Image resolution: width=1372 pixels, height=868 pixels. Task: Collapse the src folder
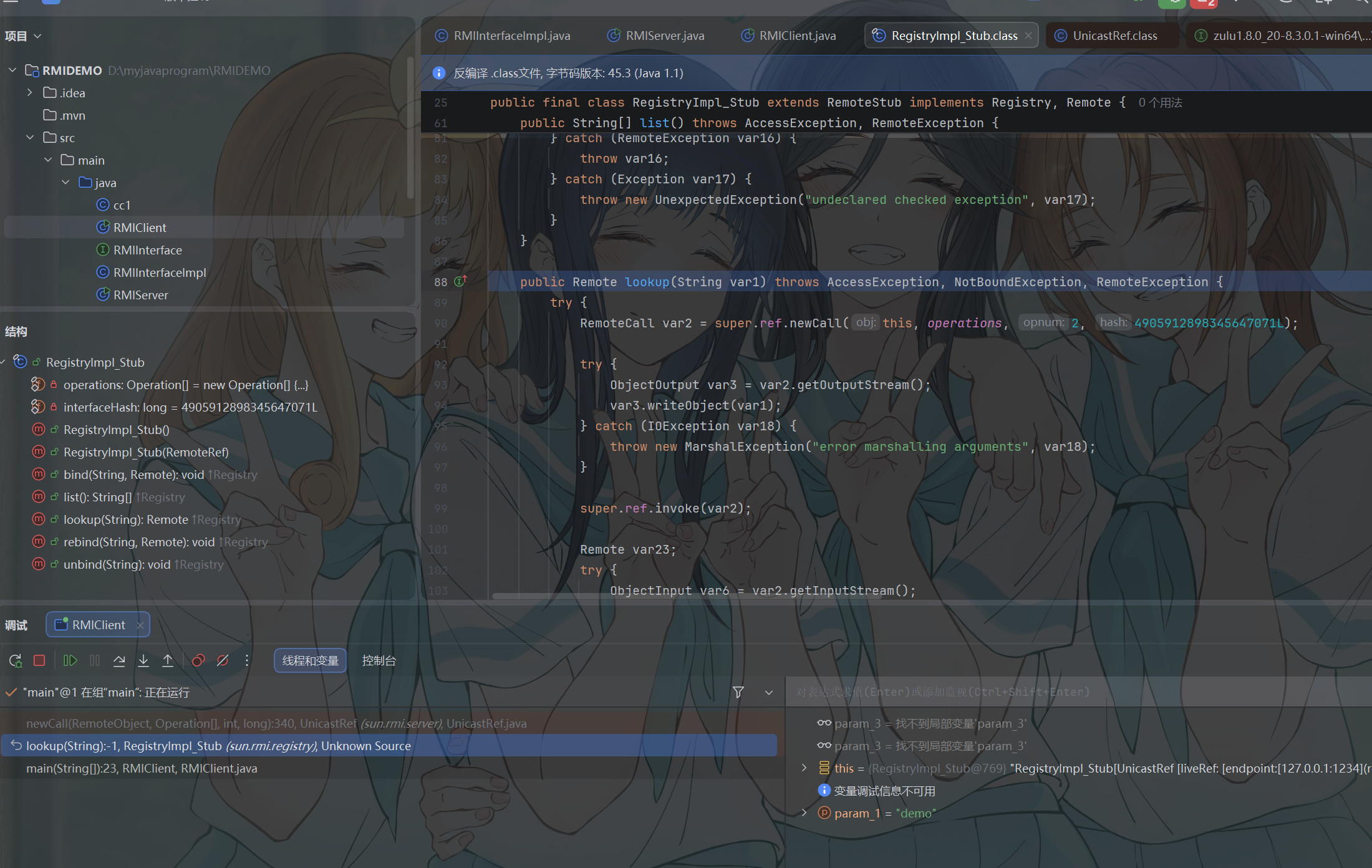click(x=29, y=137)
